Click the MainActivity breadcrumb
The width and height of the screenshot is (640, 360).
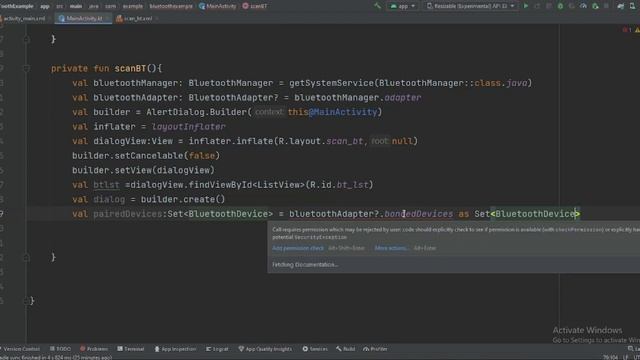click(x=218, y=6)
